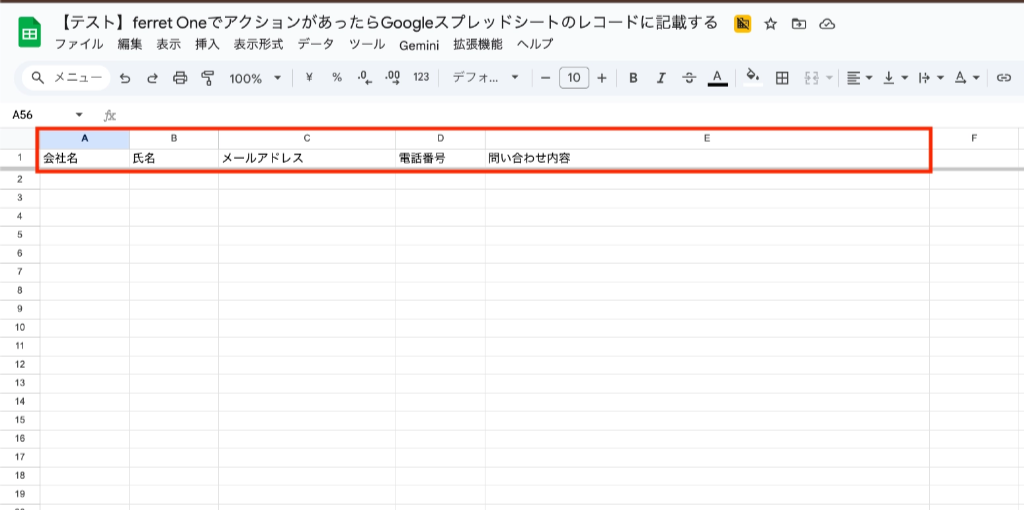Open the ヘルプ menu
The height and width of the screenshot is (510, 1024).
click(x=535, y=44)
